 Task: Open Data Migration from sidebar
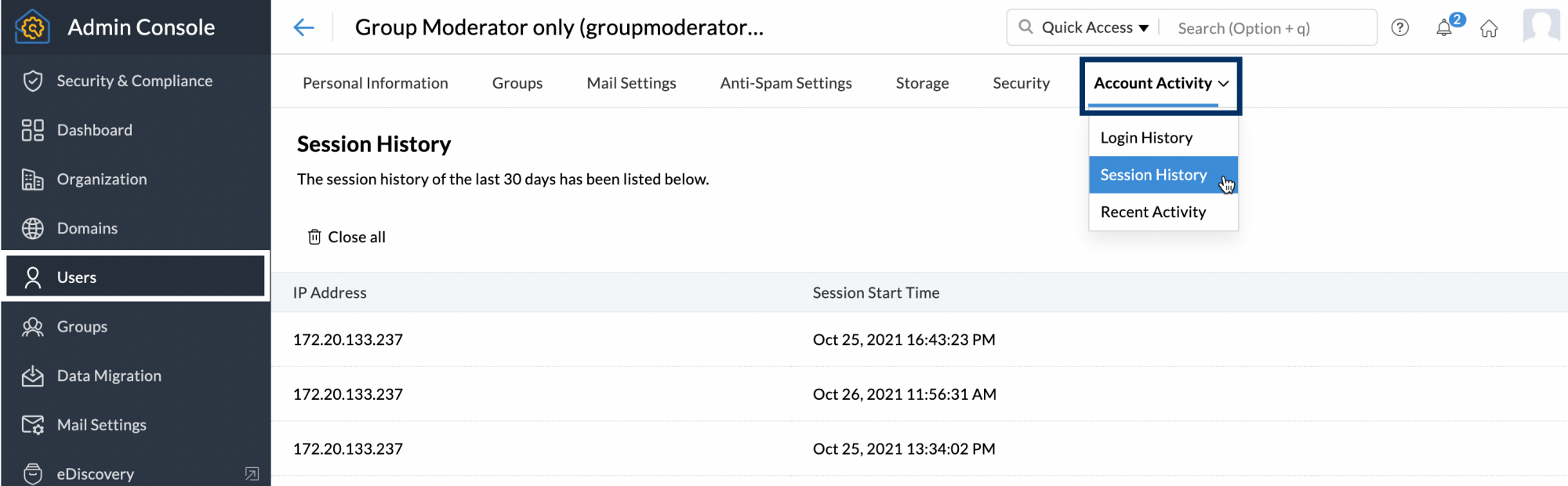pos(109,375)
